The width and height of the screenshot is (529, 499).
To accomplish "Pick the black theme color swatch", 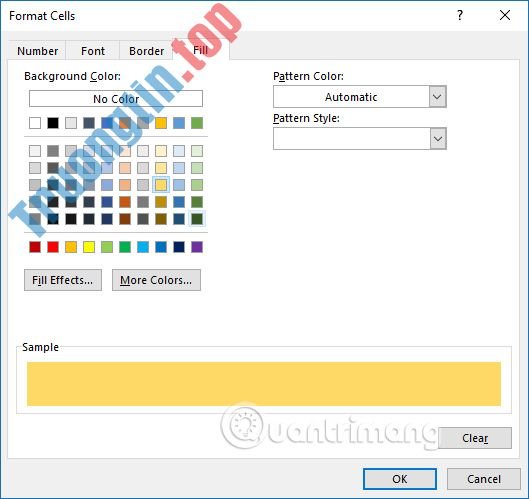I will click(53, 123).
